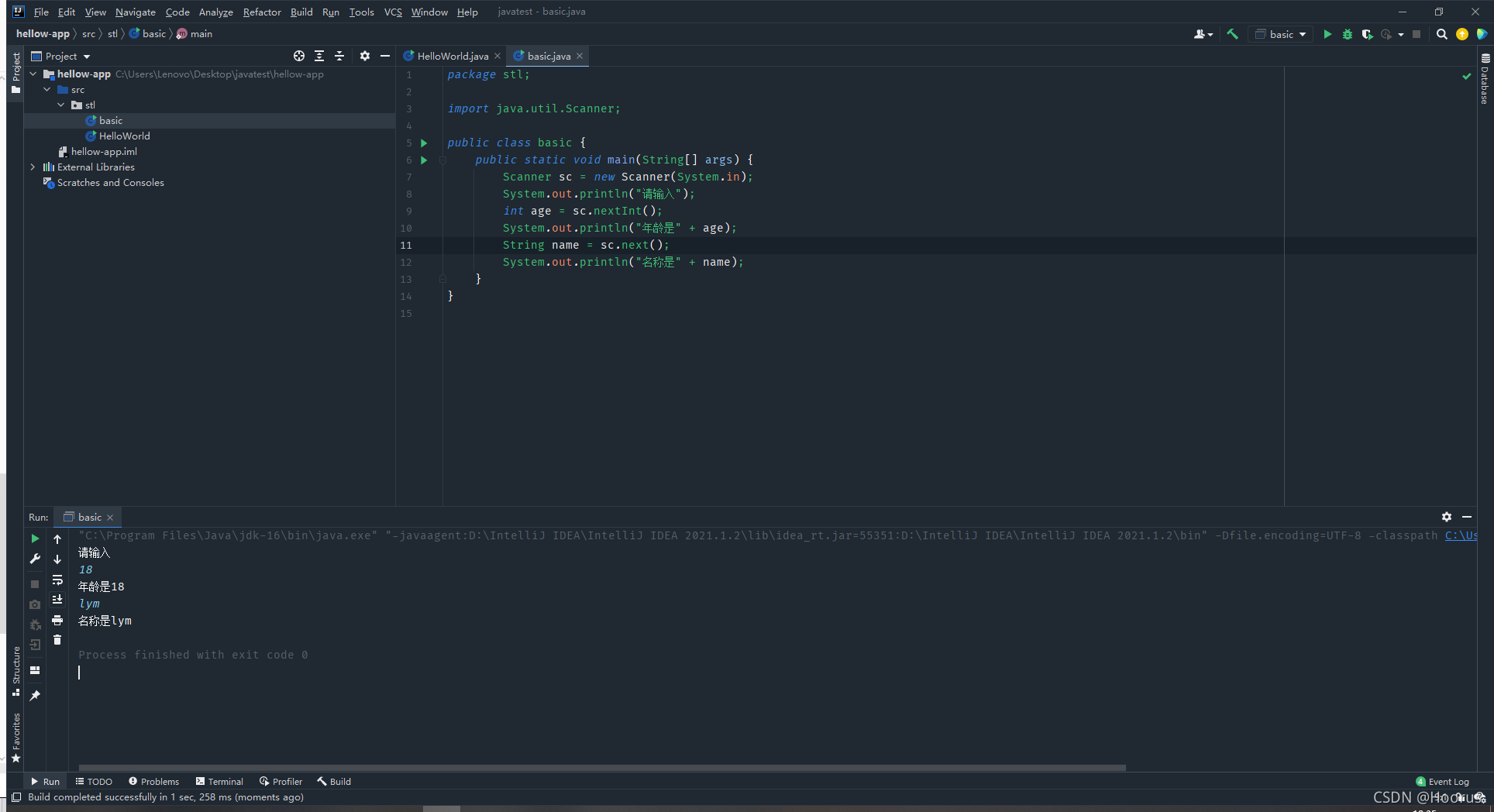Expand all in Project panel toolbar

(x=319, y=56)
